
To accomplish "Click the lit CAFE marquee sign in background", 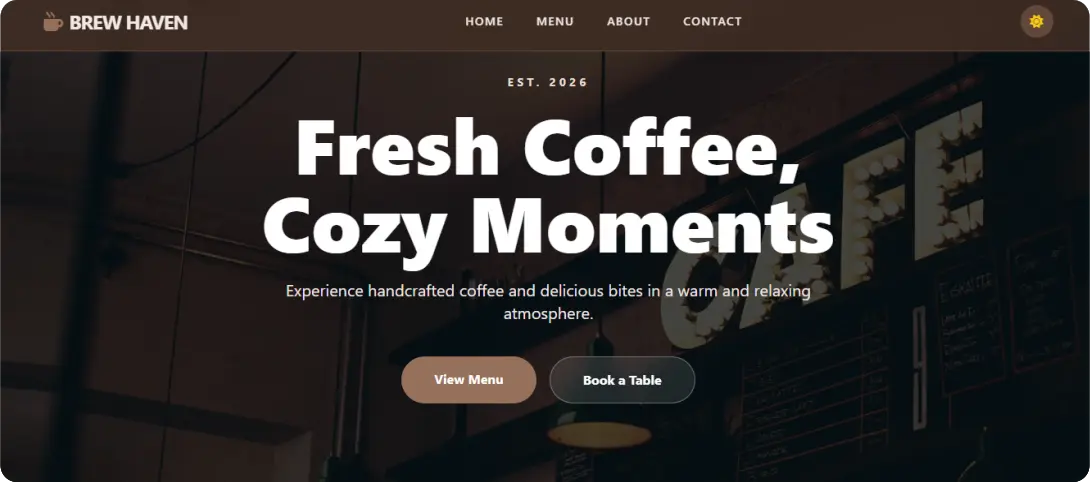I will (822, 223).
